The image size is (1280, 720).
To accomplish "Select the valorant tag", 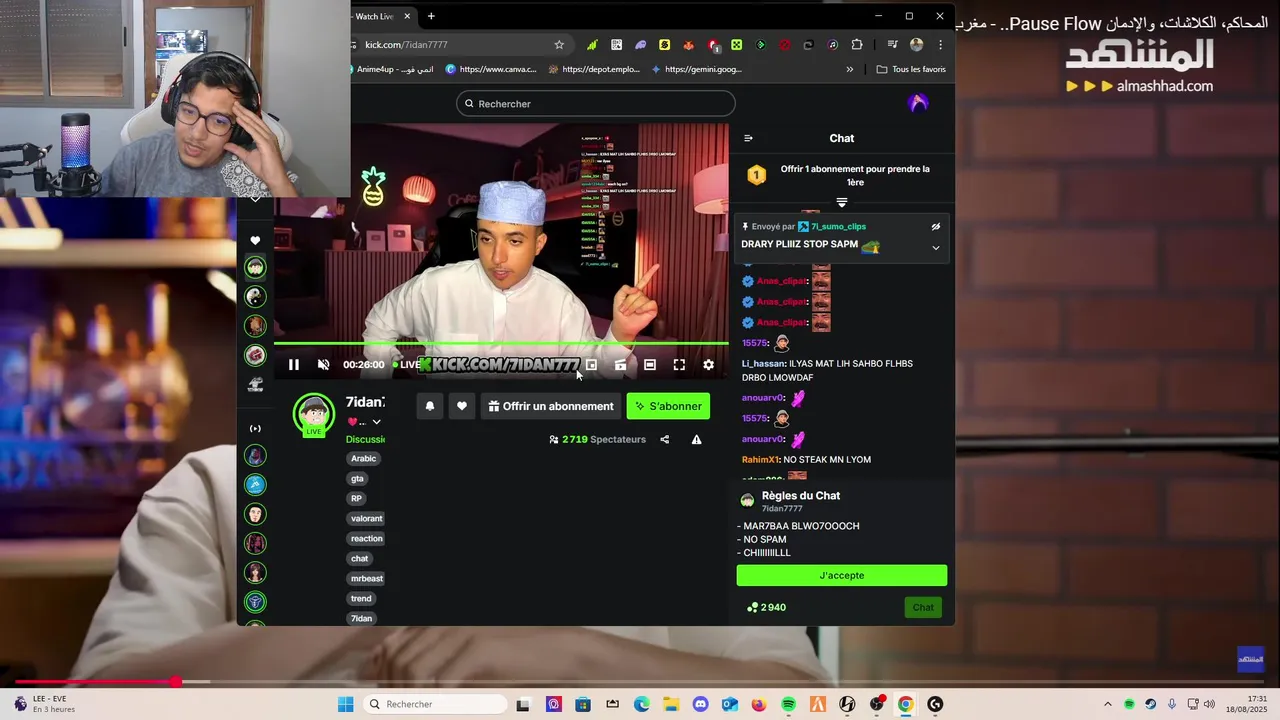I will pos(367,518).
